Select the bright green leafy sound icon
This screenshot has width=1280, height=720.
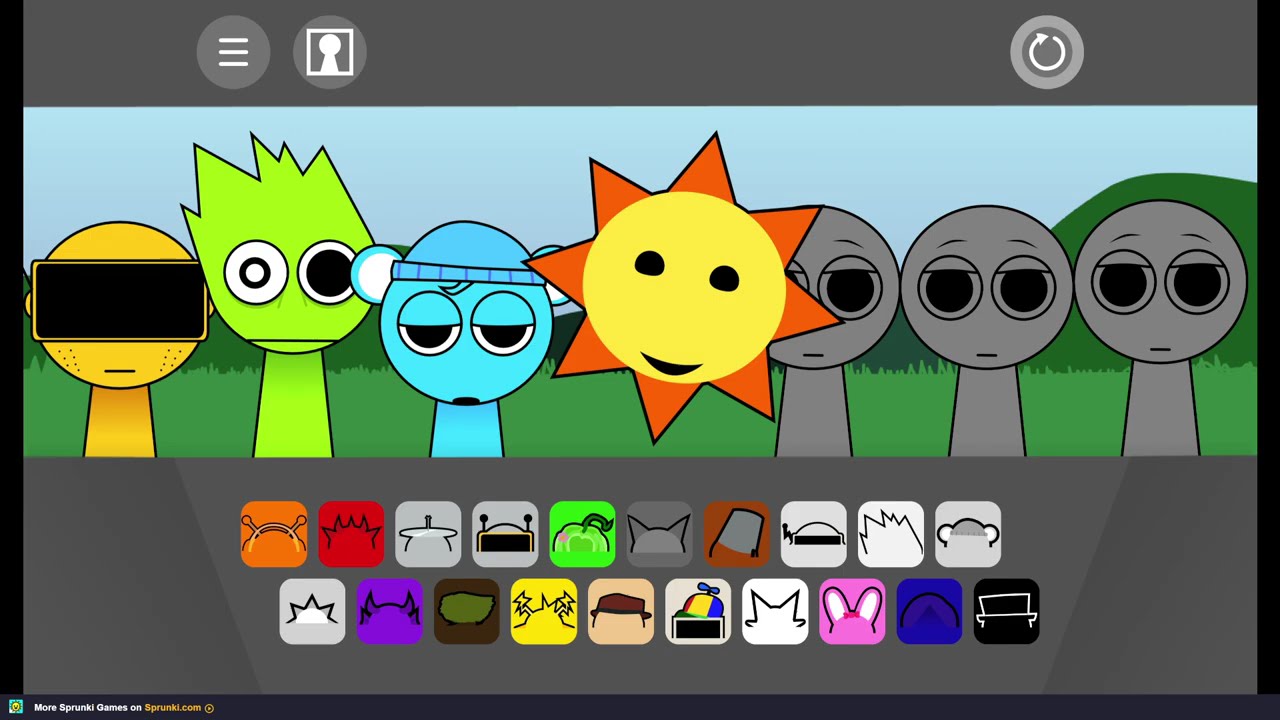pyautogui.click(x=582, y=534)
